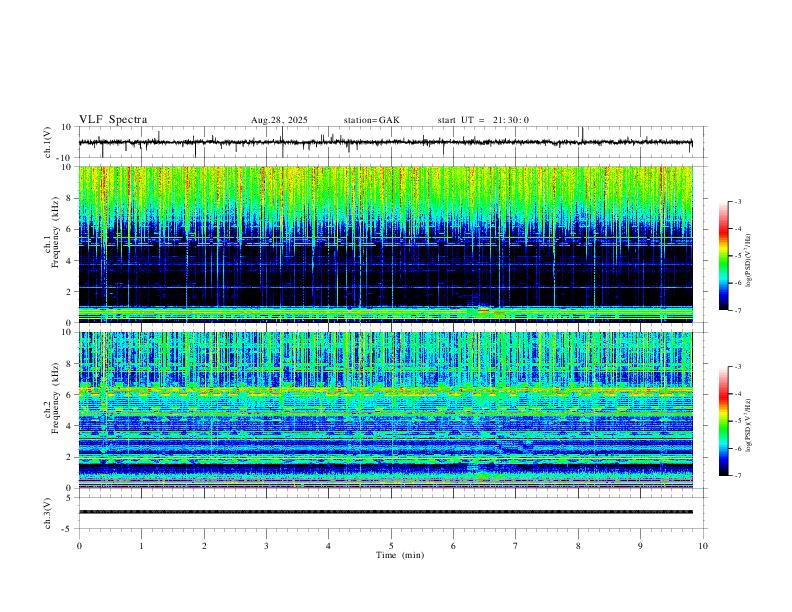Click time axis tick label "6"
The height and width of the screenshot is (612, 792).
pyautogui.click(x=453, y=546)
